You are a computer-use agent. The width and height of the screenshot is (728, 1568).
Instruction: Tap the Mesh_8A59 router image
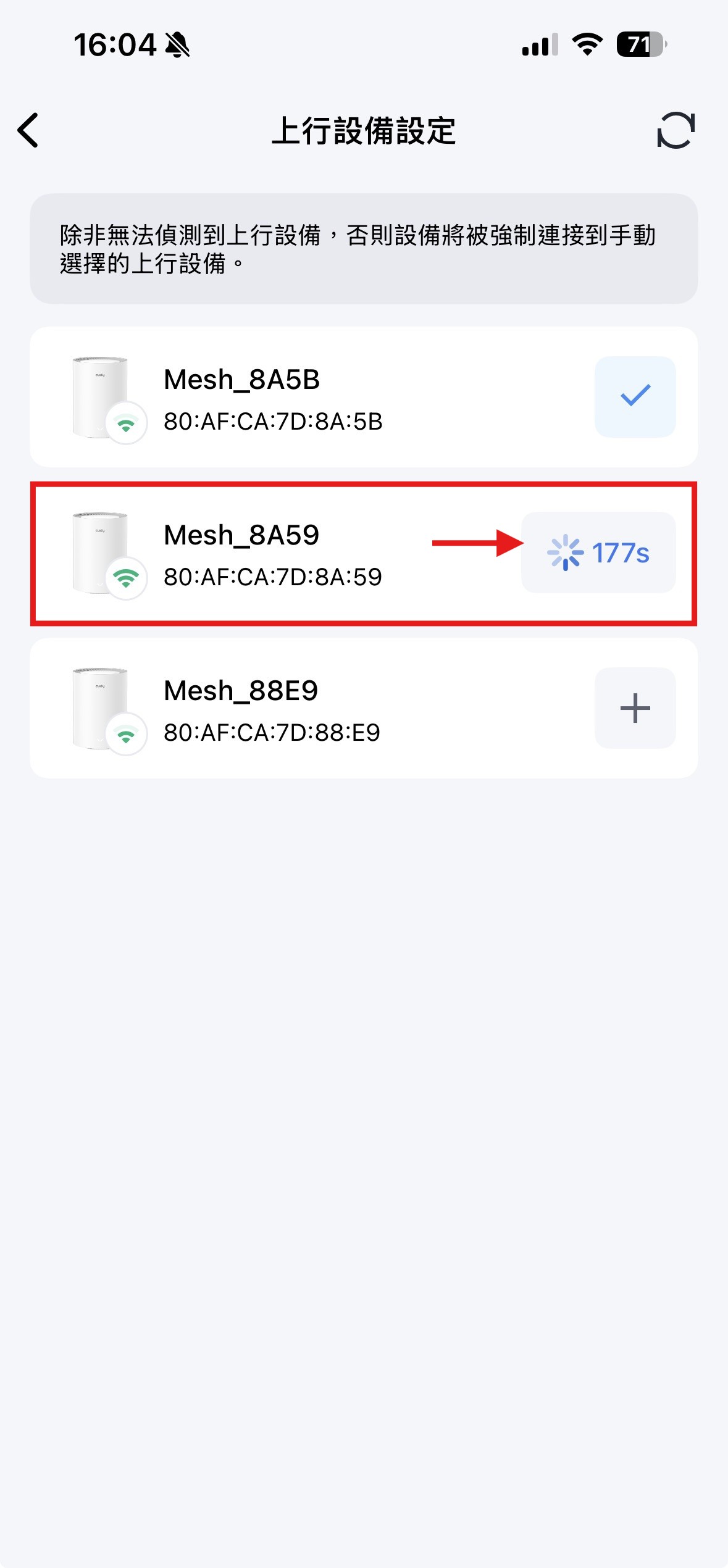(99, 549)
